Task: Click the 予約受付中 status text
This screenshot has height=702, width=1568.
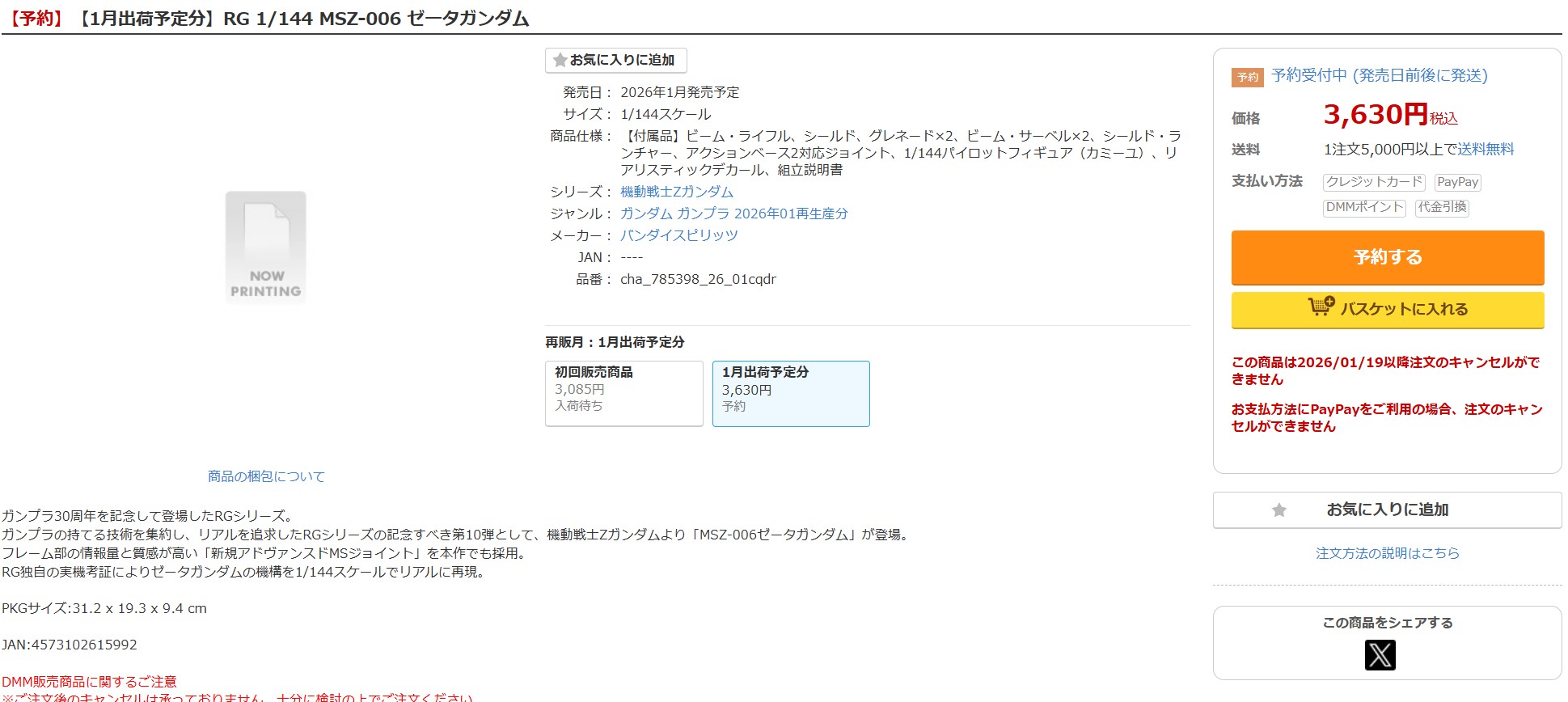Action: pos(1380,75)
